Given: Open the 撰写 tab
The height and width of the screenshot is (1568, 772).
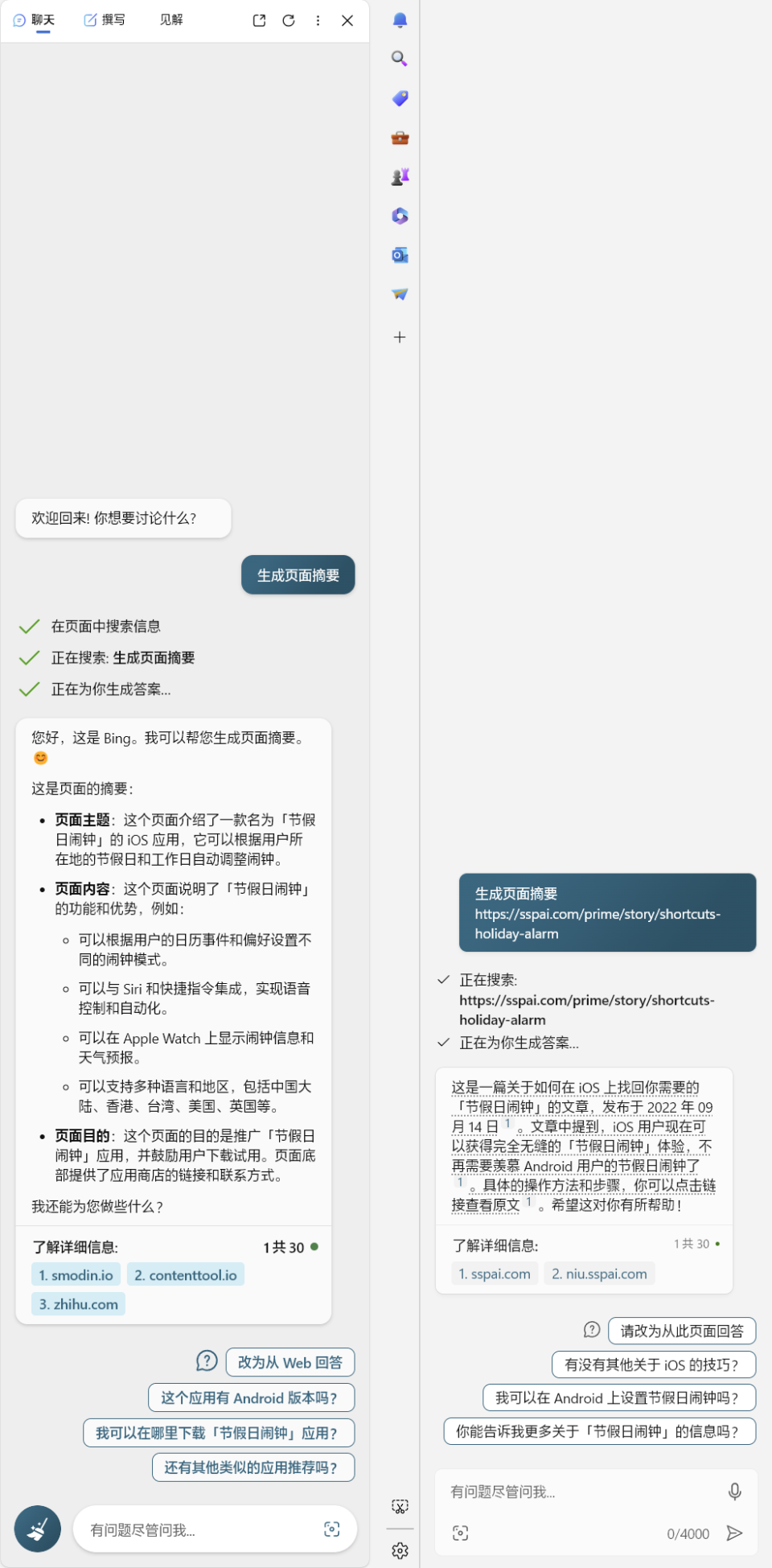Looking at the screenshot, I should [105, 20].
